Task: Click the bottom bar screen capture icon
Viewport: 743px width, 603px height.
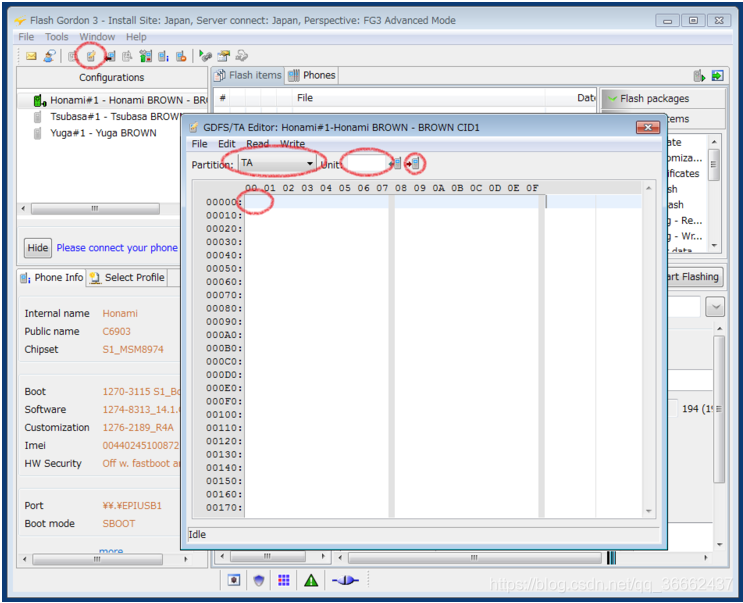Action: (234, 580)
